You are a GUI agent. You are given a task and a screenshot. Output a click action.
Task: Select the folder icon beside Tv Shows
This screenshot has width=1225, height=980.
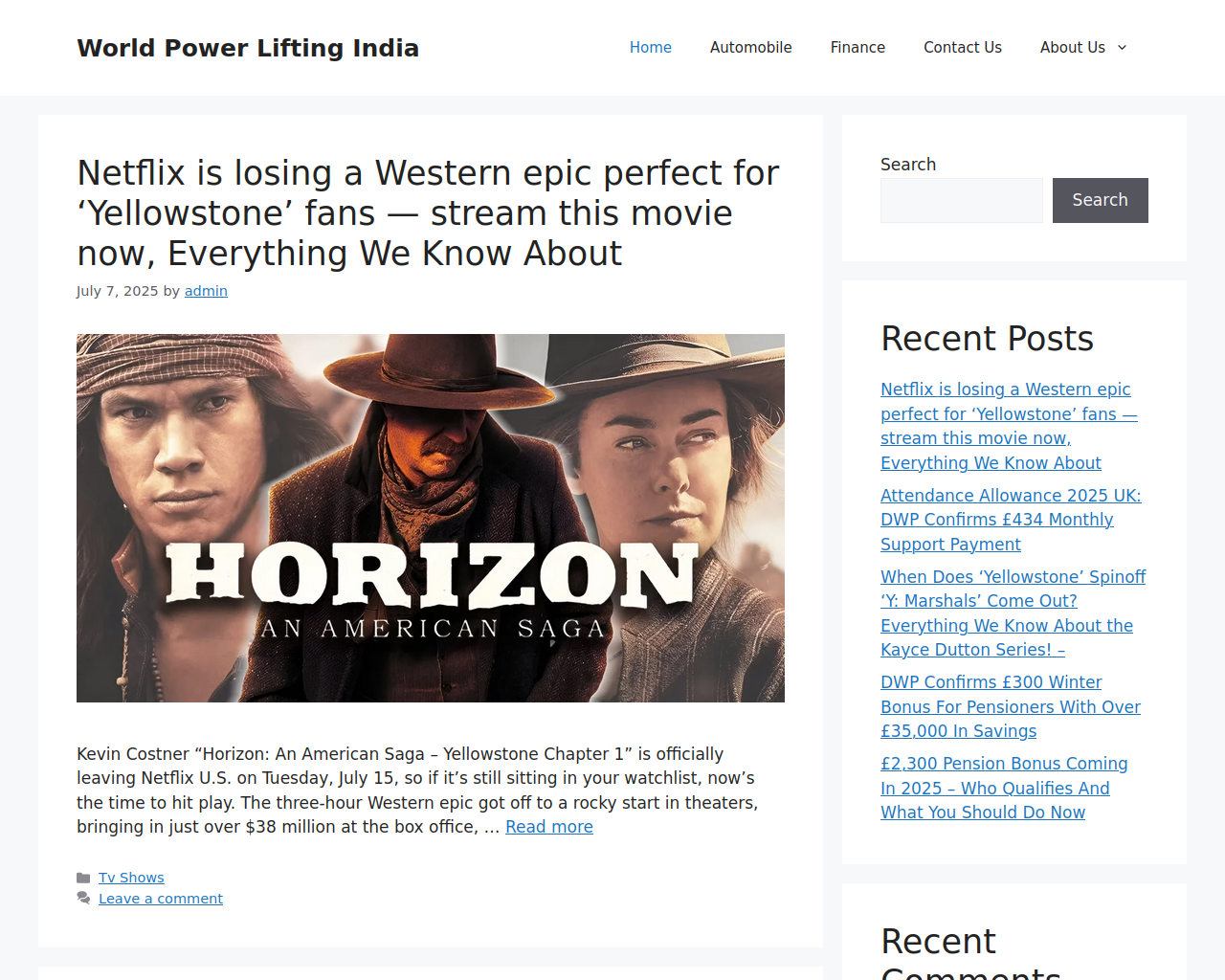click(83, 878)
